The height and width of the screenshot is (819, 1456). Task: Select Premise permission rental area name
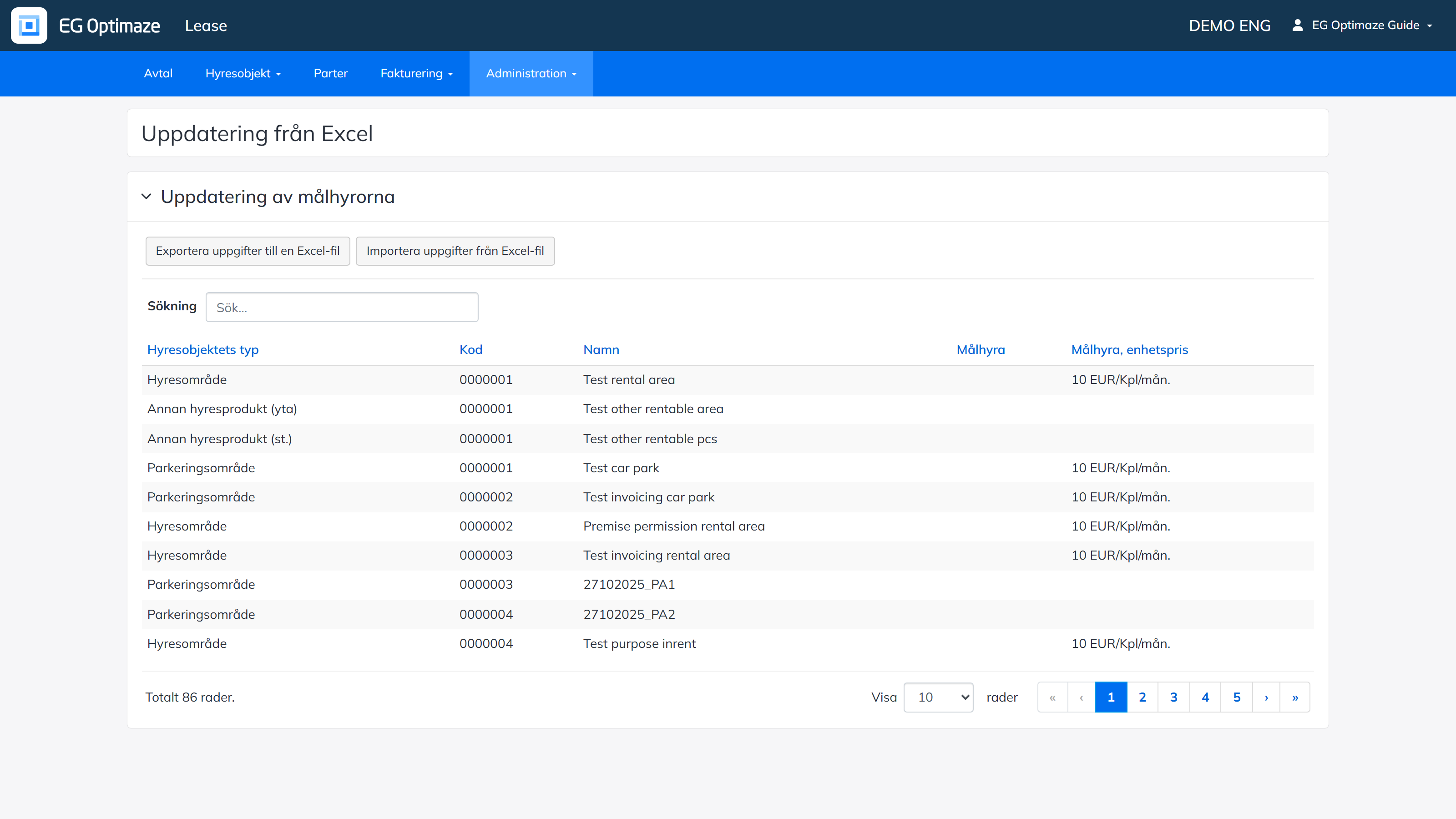click(674, 526)
